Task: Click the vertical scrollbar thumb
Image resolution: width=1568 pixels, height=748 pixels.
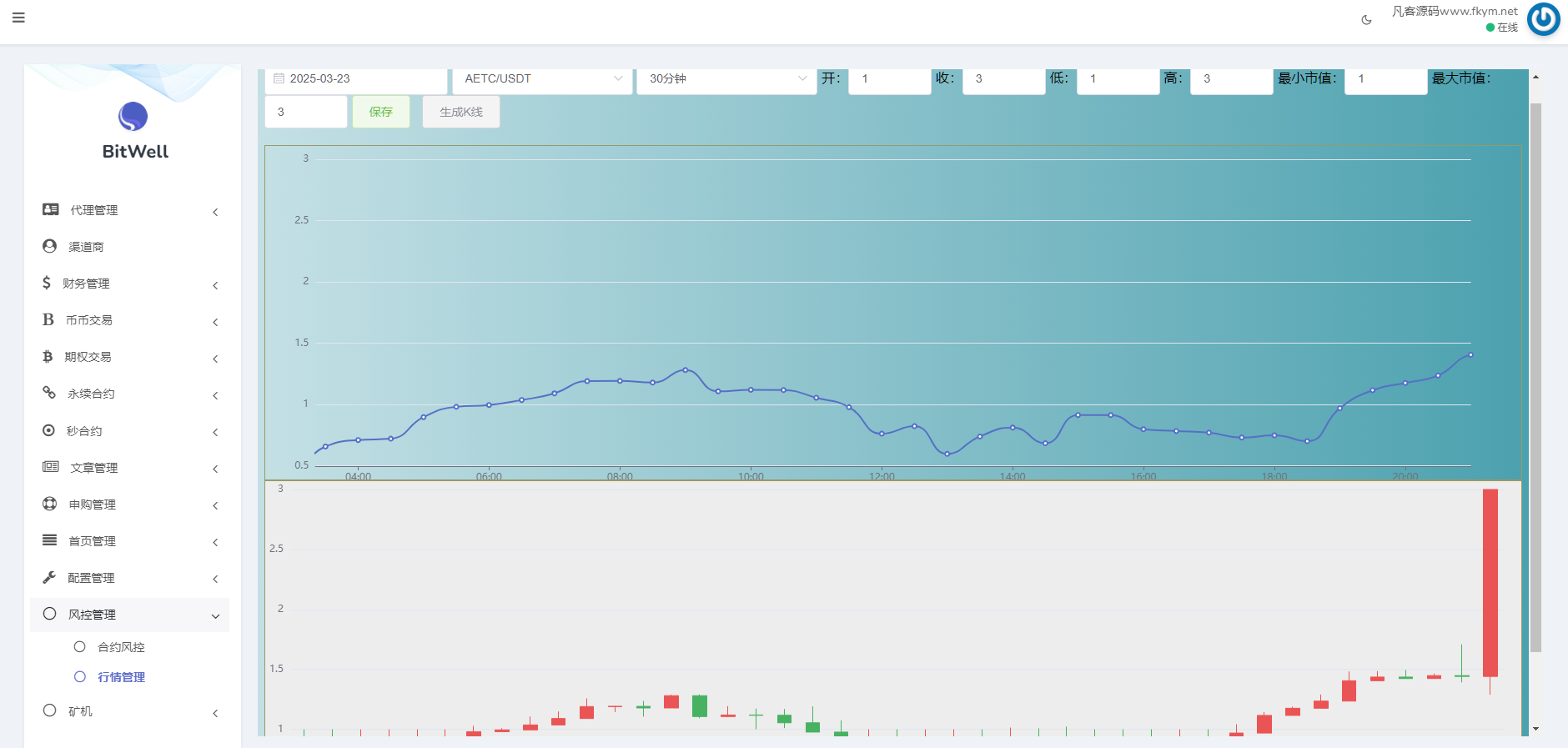Action: (x=1535, y=375)
